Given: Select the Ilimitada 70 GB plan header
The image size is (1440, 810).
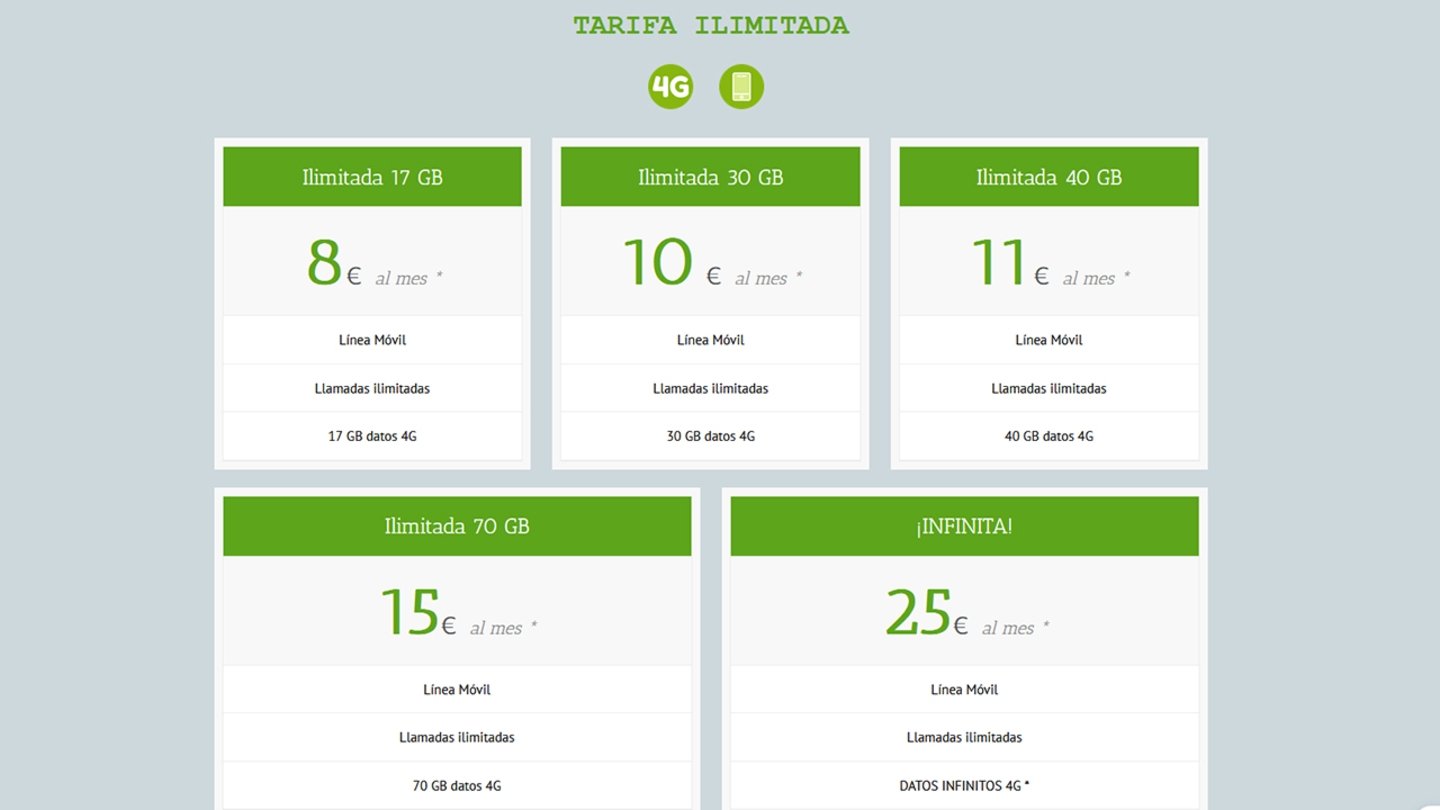Looking at the screenshot, I should point(457,526).
